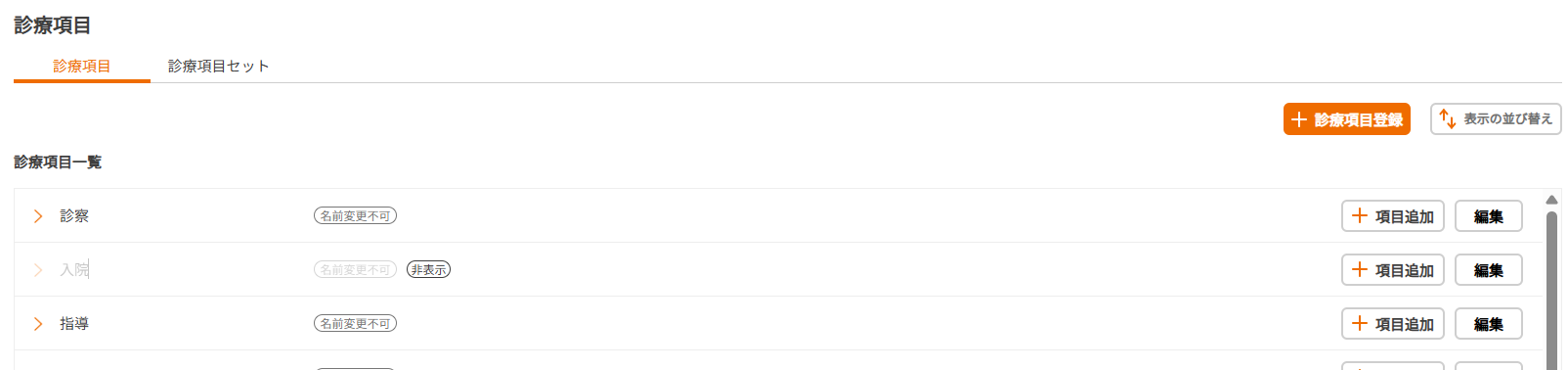This screenshot has height=370, width=1568.
Task: Click the scrollbar up arrow of the list
Action: pyautogui.click(x=1551, y=200)
